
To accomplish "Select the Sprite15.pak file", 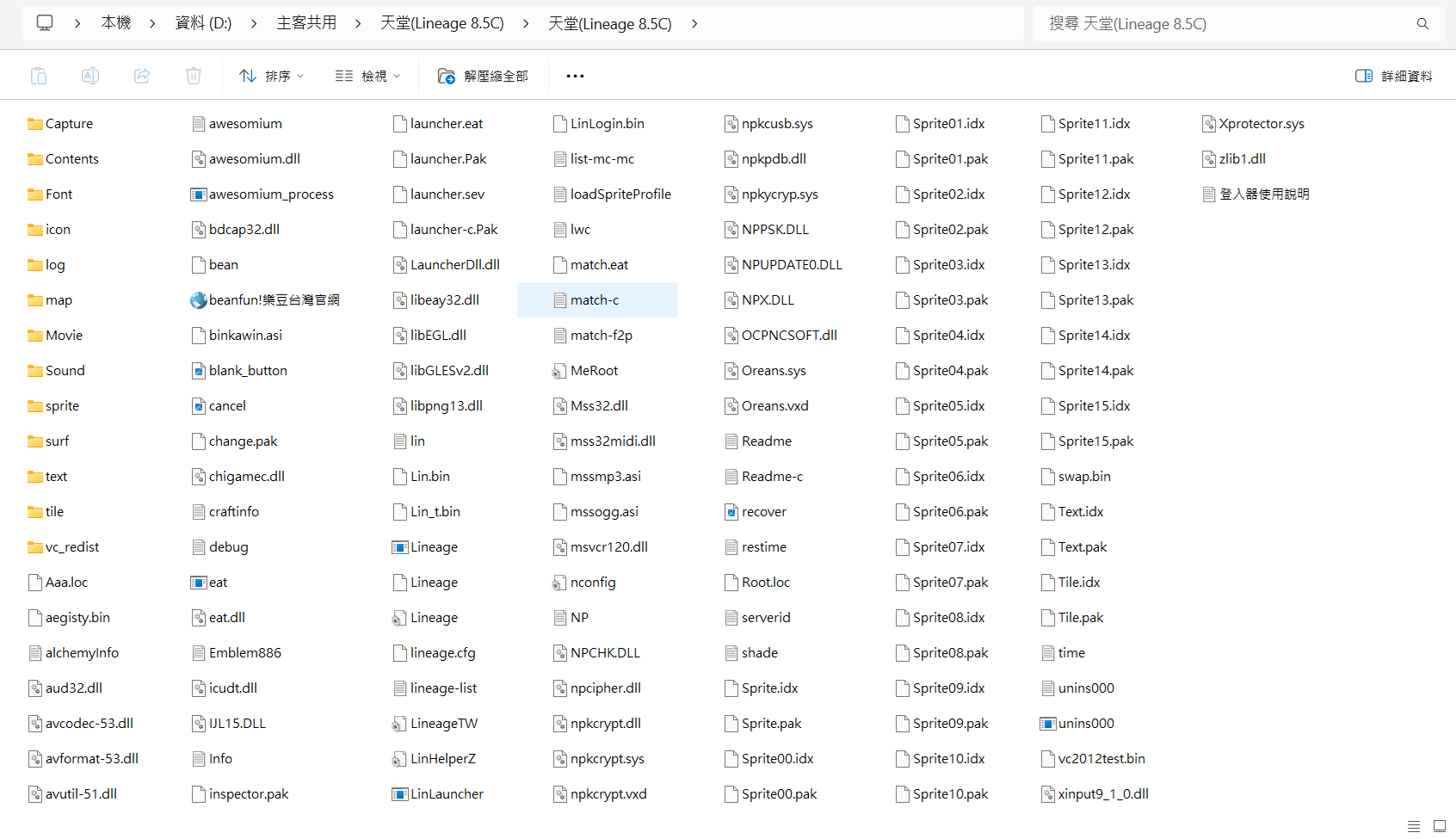I will coord(1087,441).
